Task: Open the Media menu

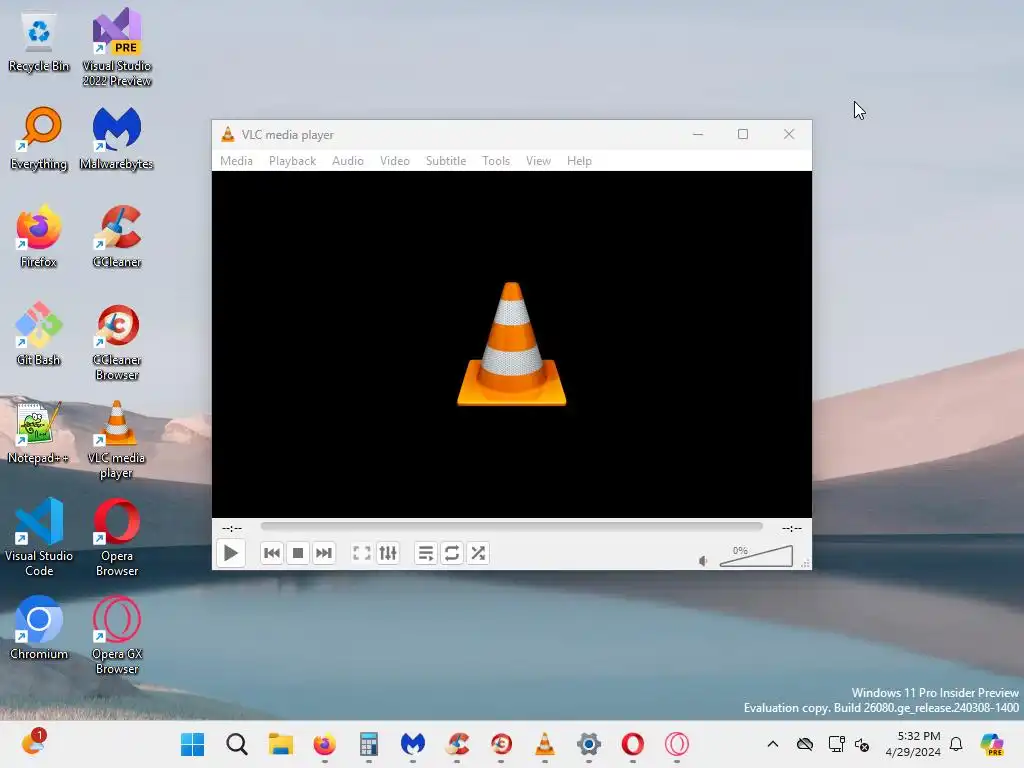Action: [x=236, y=161]
